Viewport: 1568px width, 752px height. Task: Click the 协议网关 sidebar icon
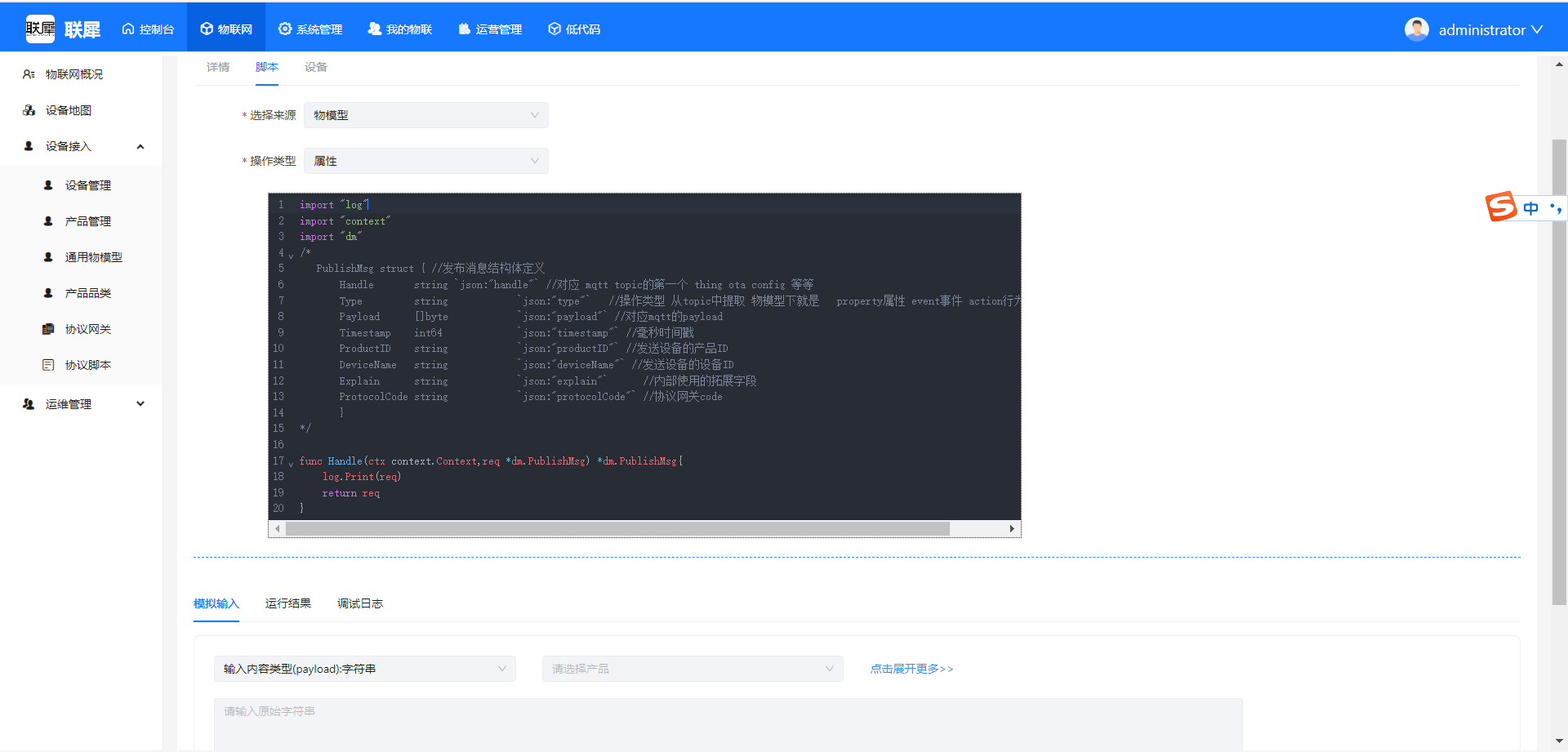tap(48, 329)
